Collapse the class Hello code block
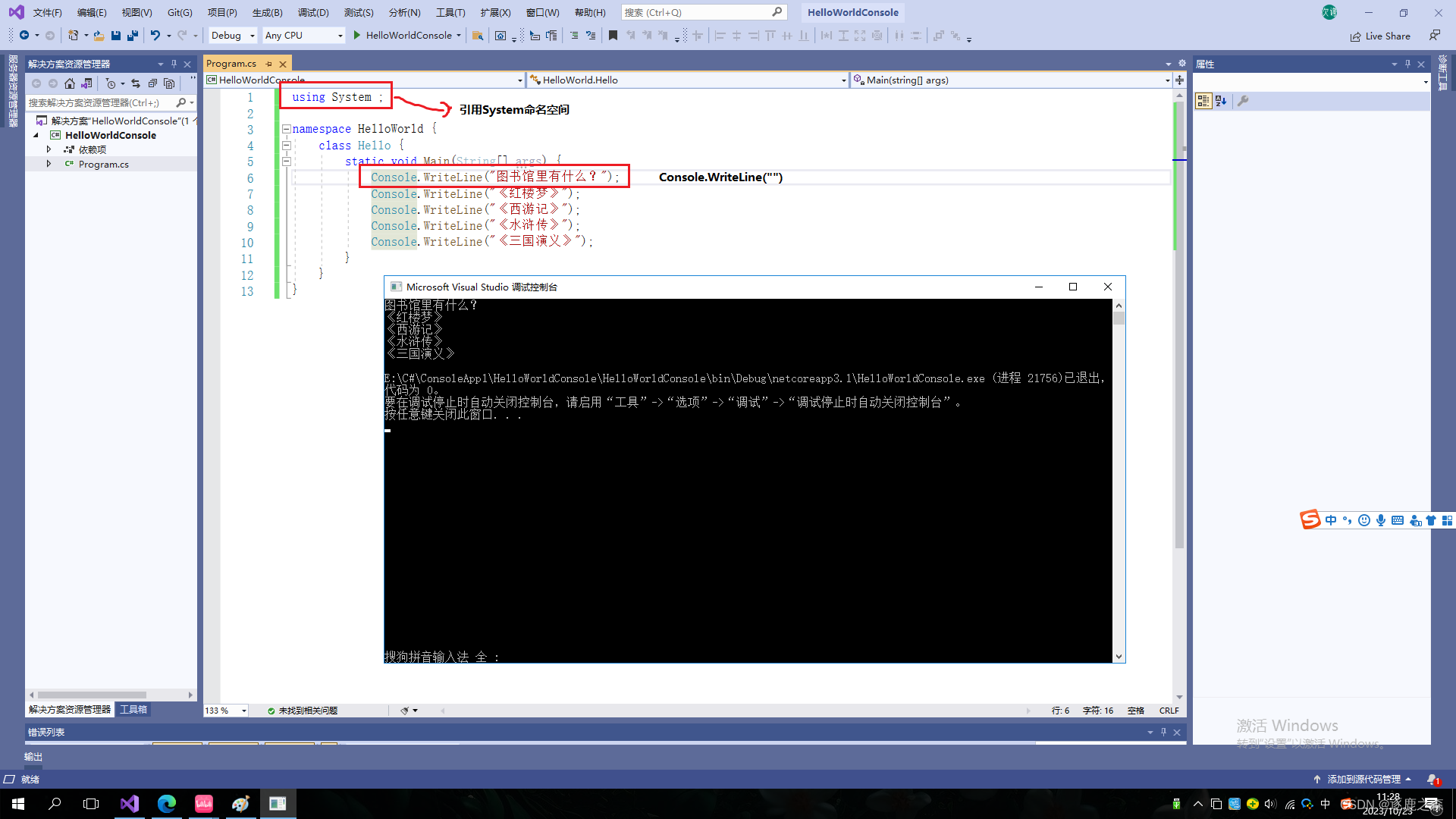The image size is (1456, 819). click(x=287, y=145)
